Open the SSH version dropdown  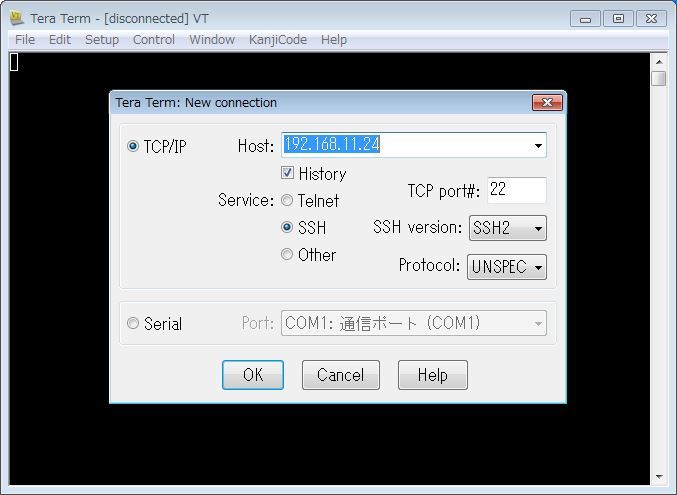pyautogui.click(x=507, y=228)
